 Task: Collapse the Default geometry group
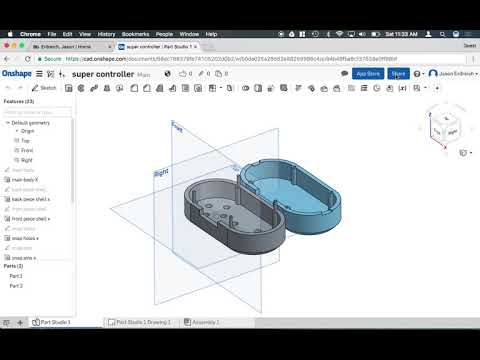coord(8,123)
